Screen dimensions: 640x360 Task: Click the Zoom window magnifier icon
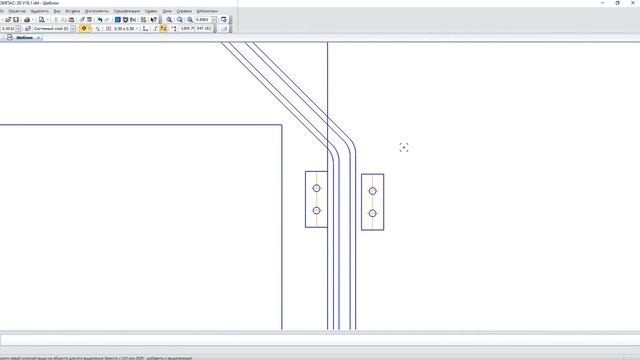(180, 20)
